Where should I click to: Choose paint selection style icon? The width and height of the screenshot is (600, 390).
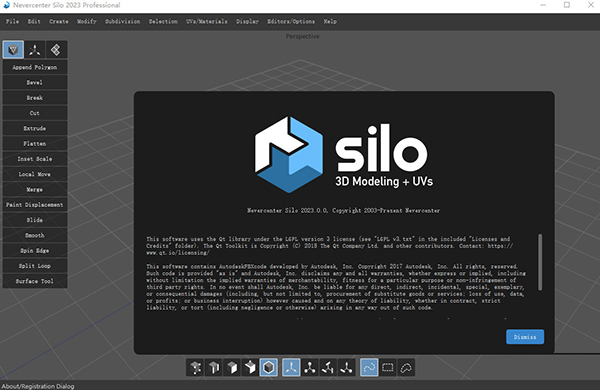pos(369,367)
